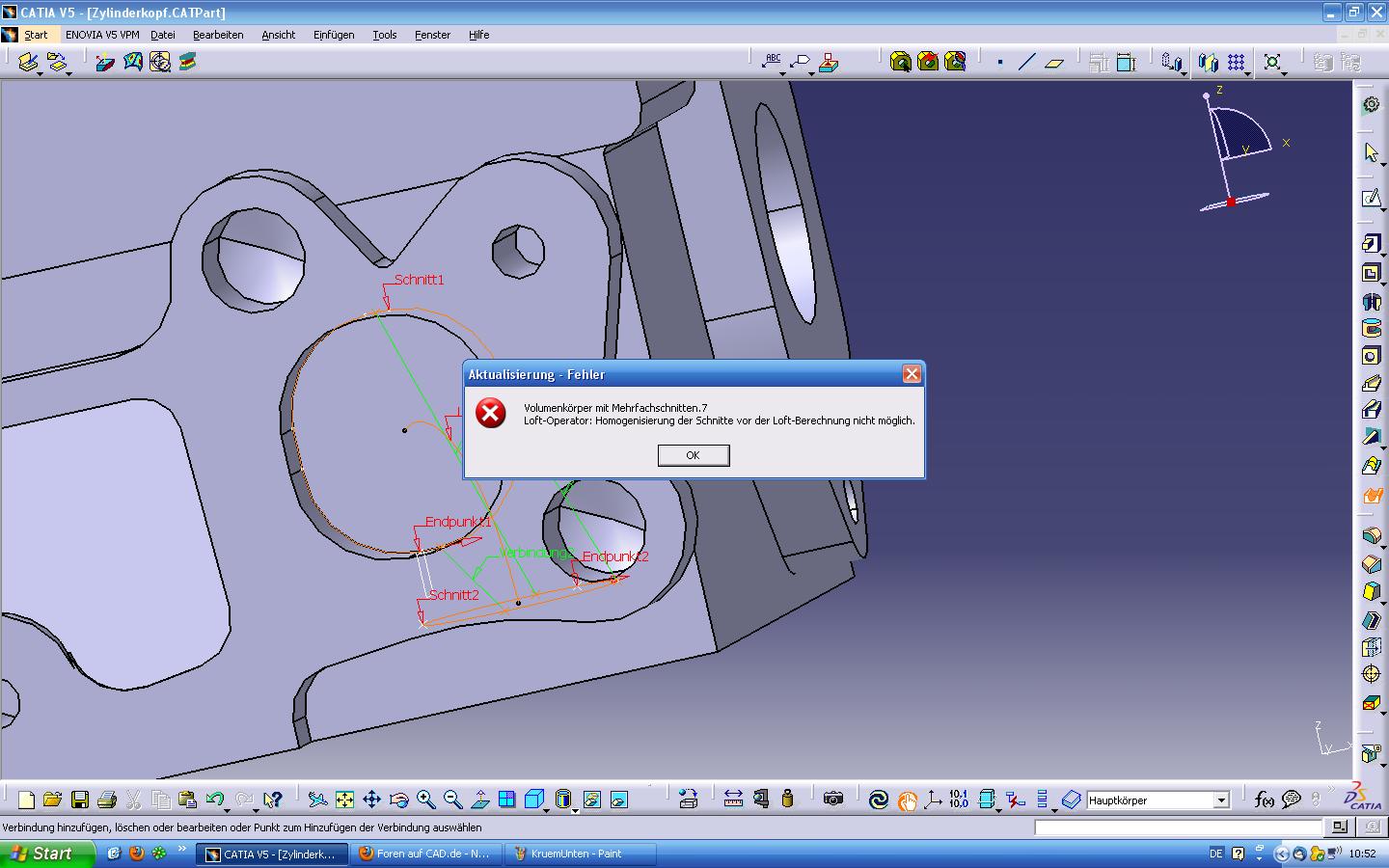Click the DE language indicator in tray
This screenshot has height=868, width=1389.
pos(1215,854)
